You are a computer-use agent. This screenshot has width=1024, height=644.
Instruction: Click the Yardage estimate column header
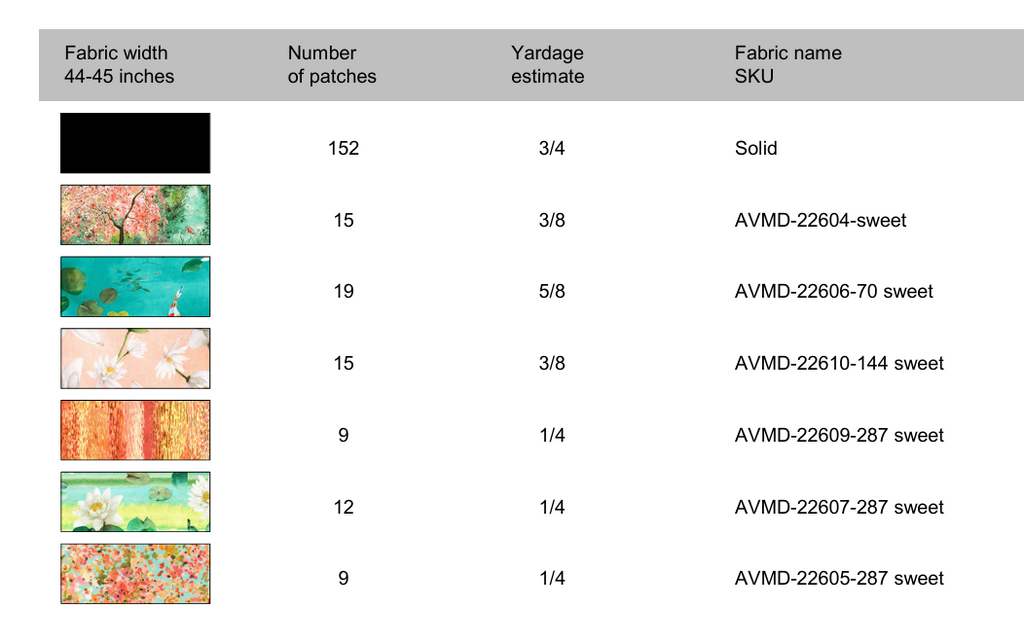[x=547, y=65]
